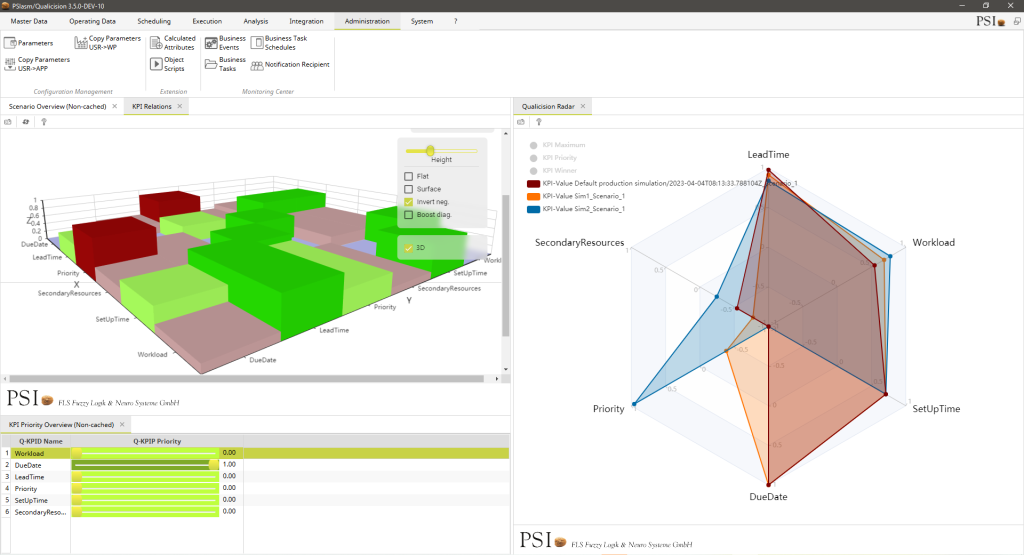This screenshot has width=1024, height=555.
Task: Click the icon beside the PSI logo, top right
Action: pos(1017,22)
